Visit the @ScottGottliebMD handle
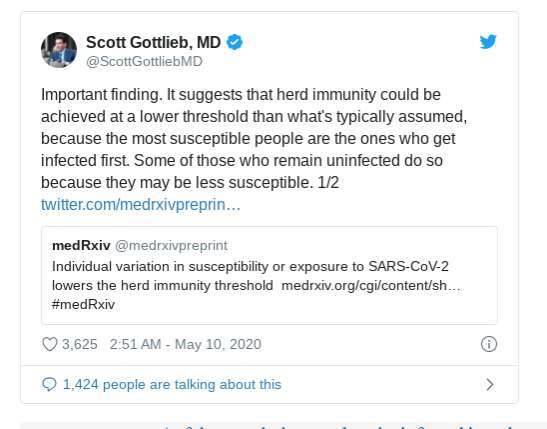 [x=144, y=61]
